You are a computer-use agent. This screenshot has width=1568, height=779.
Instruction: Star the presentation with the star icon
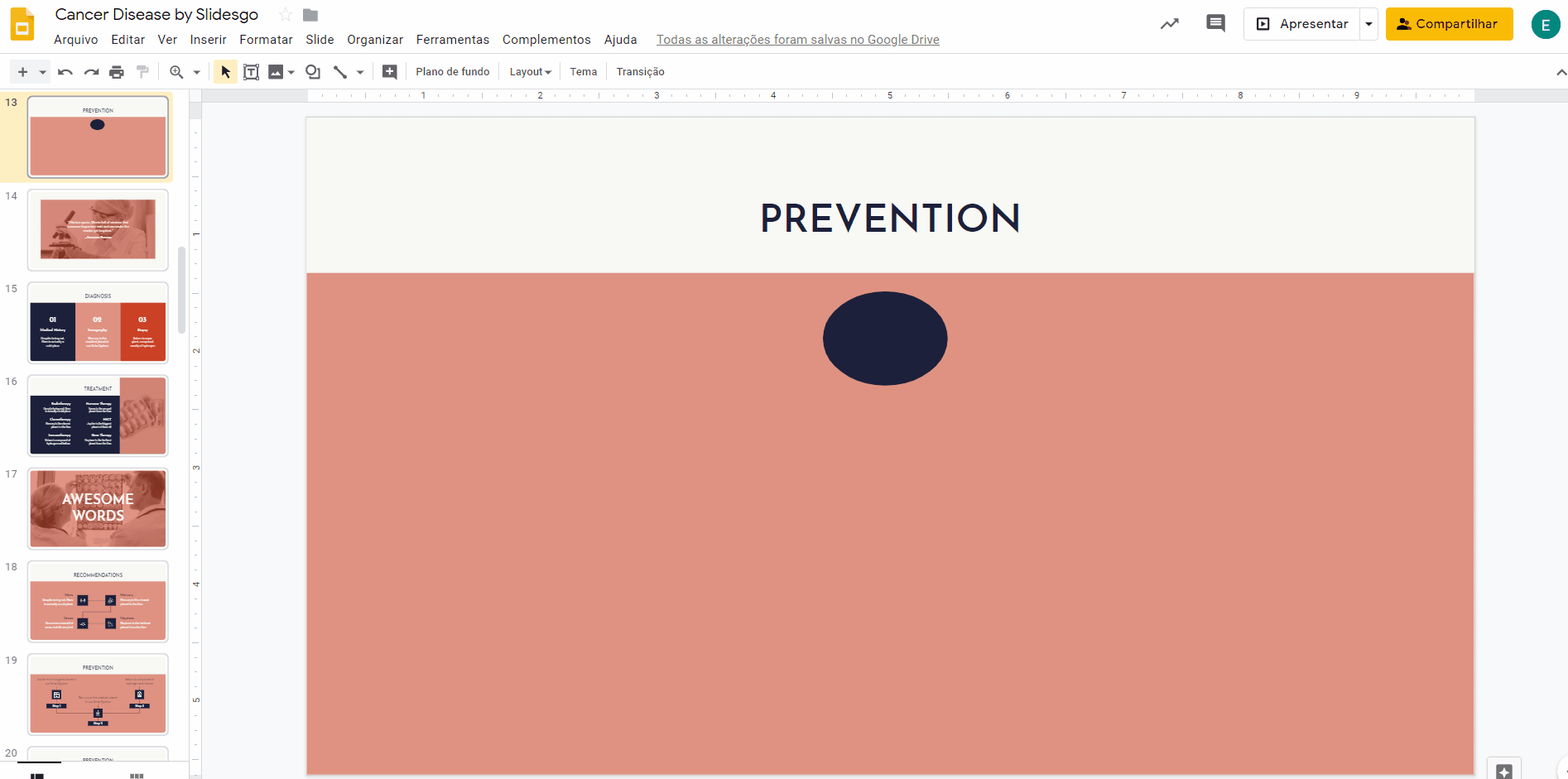click(286, 15)
